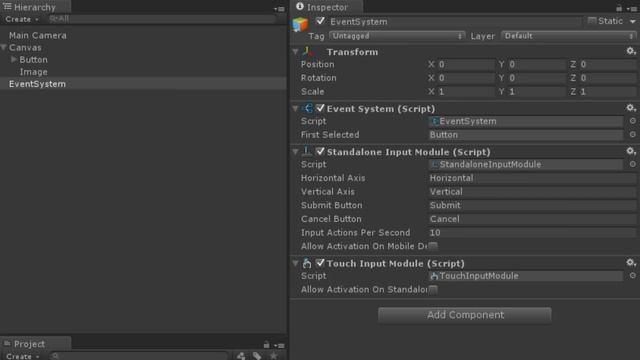Click First Selected Button object field
640x360 pixels.
coord(526,135)
